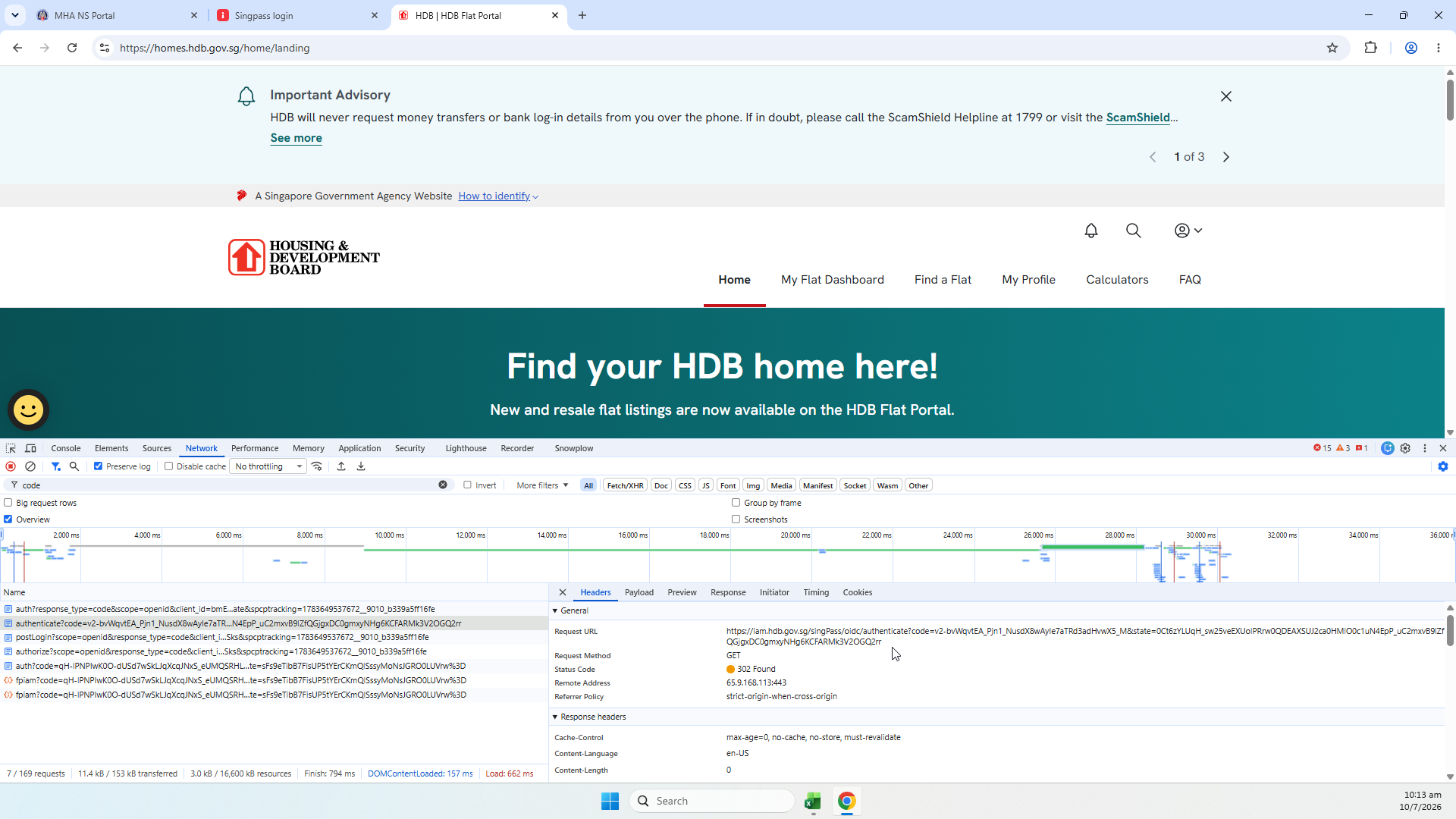1456x819 pixels.
Task: Click the HDB logo
Action: 304,257
